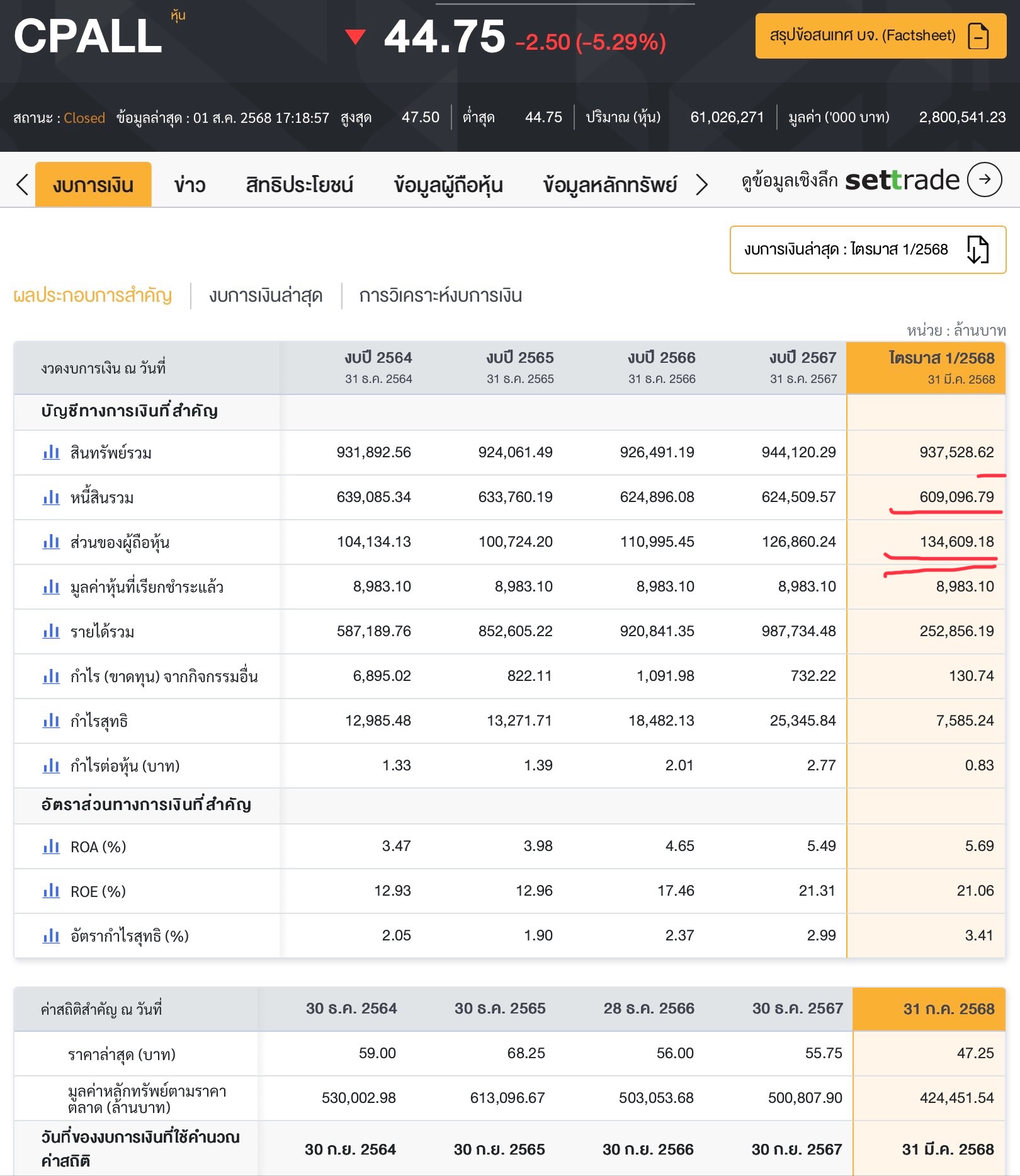
Task: Click the price change -2.50 (-5.29%)
Action: coord(591,42)
